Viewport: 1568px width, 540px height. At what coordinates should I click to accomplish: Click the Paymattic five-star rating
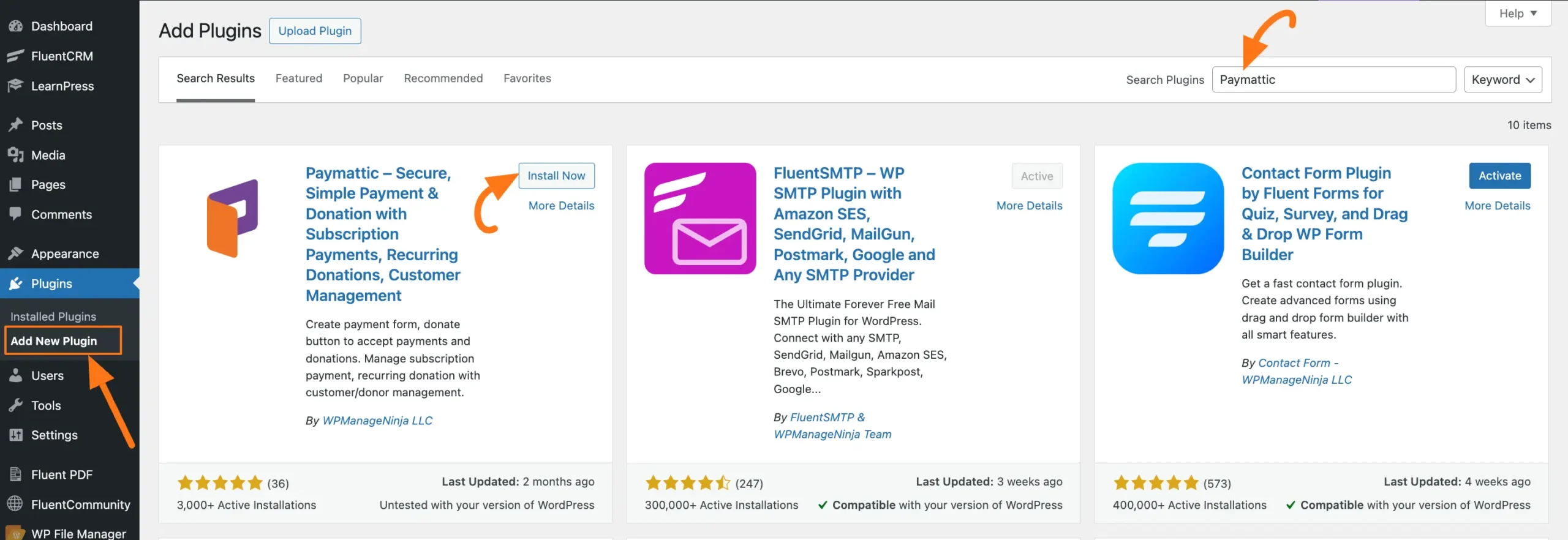tap(220, 483)
